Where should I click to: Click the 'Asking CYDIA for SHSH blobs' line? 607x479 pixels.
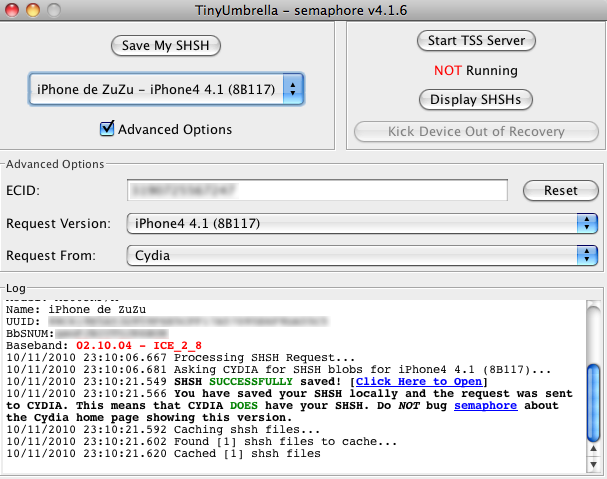278,369
